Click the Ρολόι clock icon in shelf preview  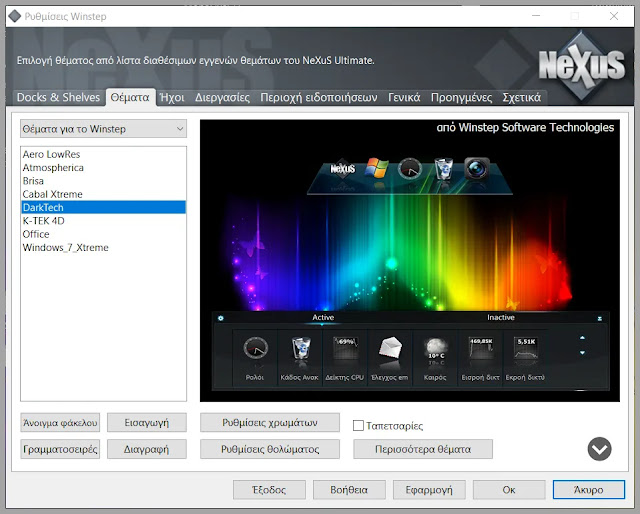pos(255,348)
